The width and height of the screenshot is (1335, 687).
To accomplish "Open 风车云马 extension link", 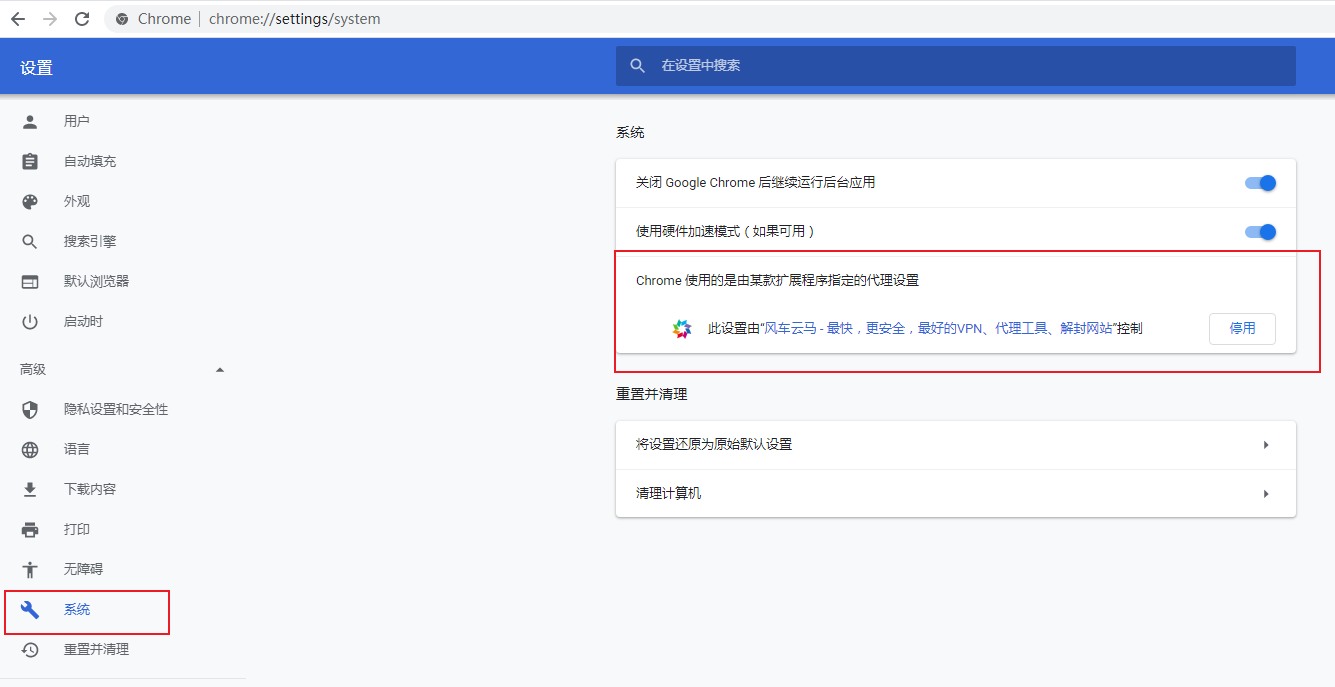I will pyautogui.click(x=938, y=328).
